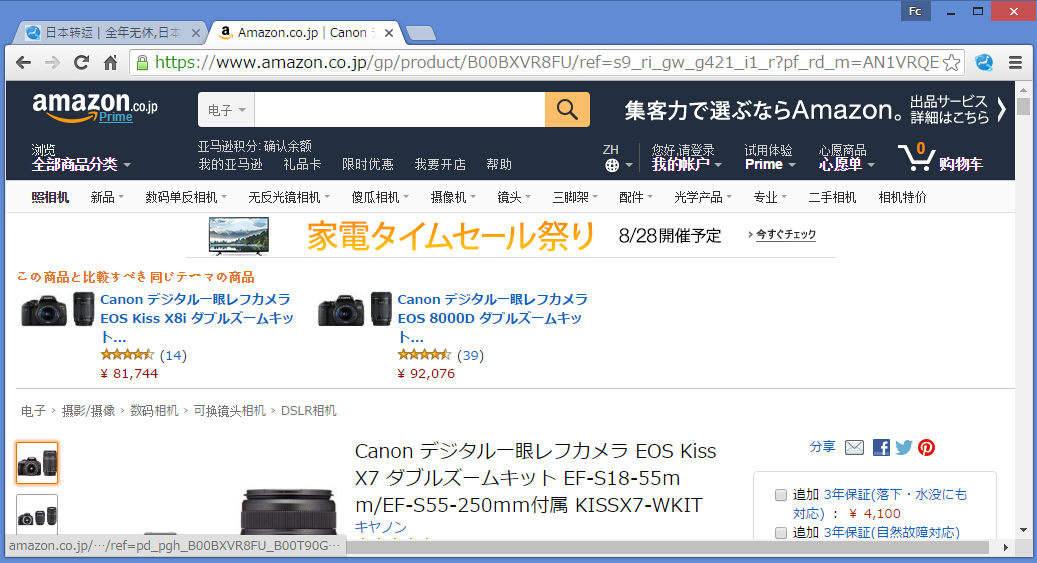Image resolution: width=1037 pixels, height=563 pixels.
Task: Open the 新品 category dropdown
Action: click(x=107, y=197)
